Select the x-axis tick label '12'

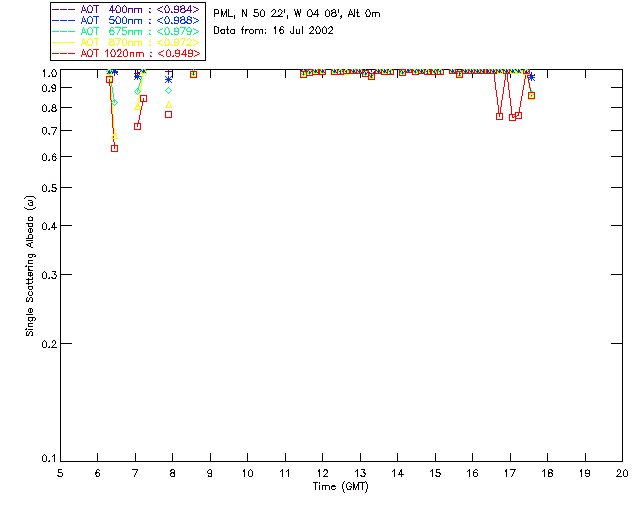(x=322, y=473)
